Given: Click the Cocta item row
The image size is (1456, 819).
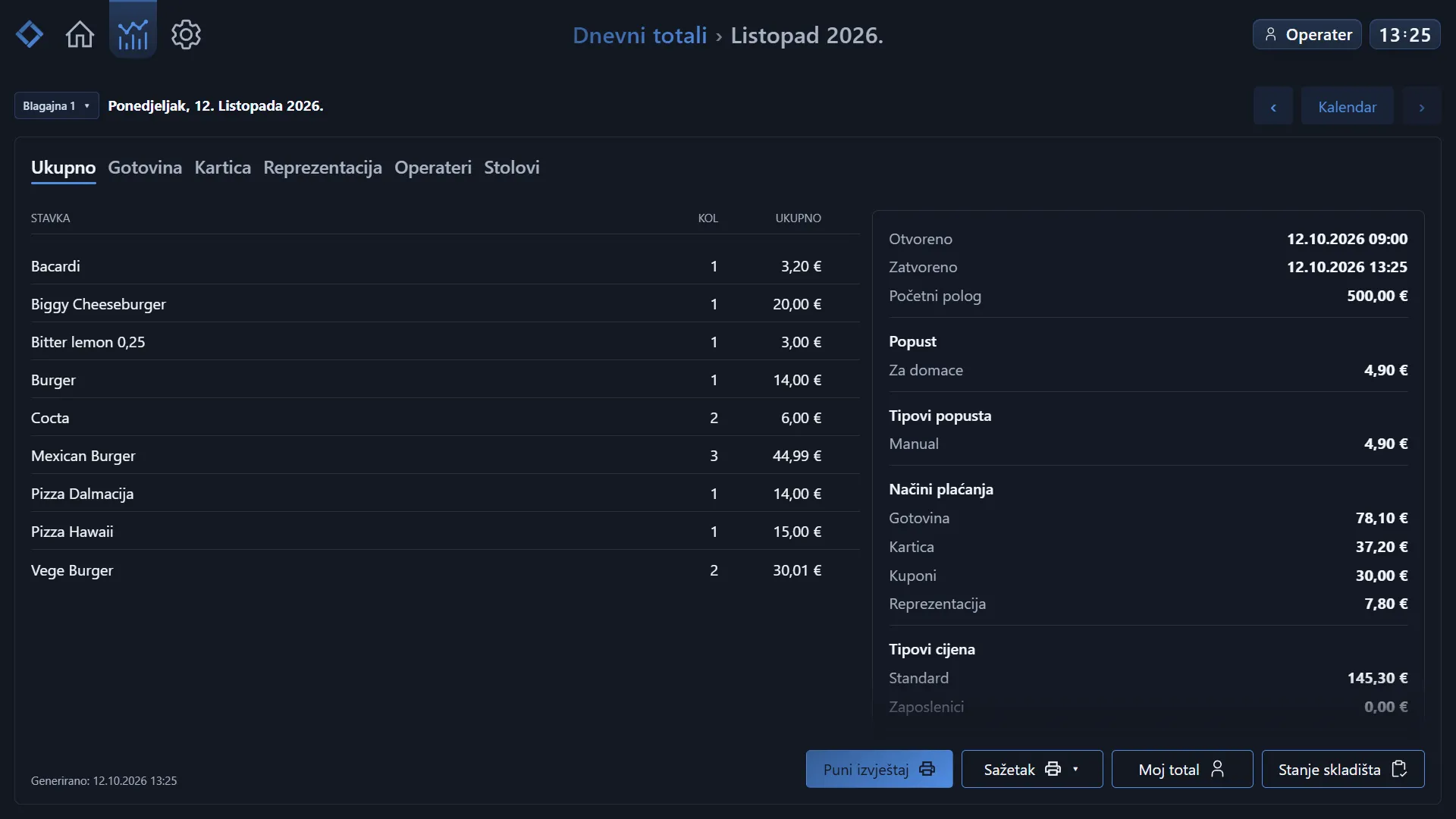Looking at the screenshot, I should tap(444, 418).
